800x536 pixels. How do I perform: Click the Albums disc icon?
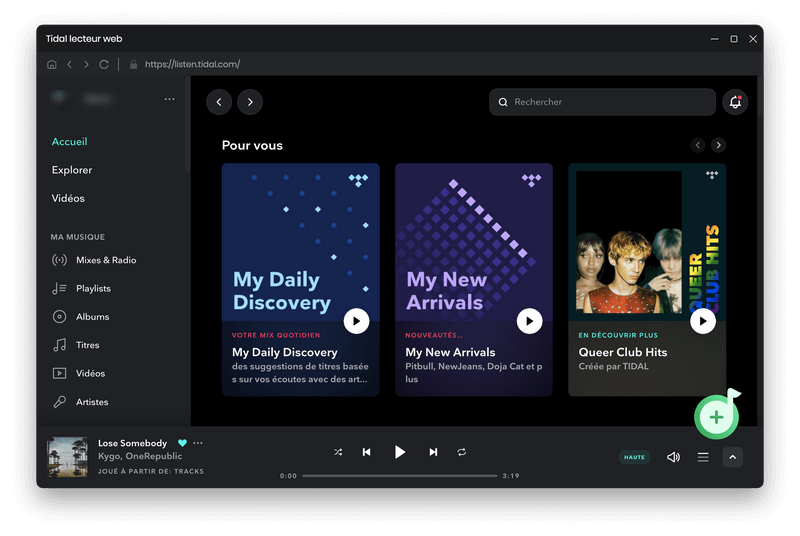point(59,317)
